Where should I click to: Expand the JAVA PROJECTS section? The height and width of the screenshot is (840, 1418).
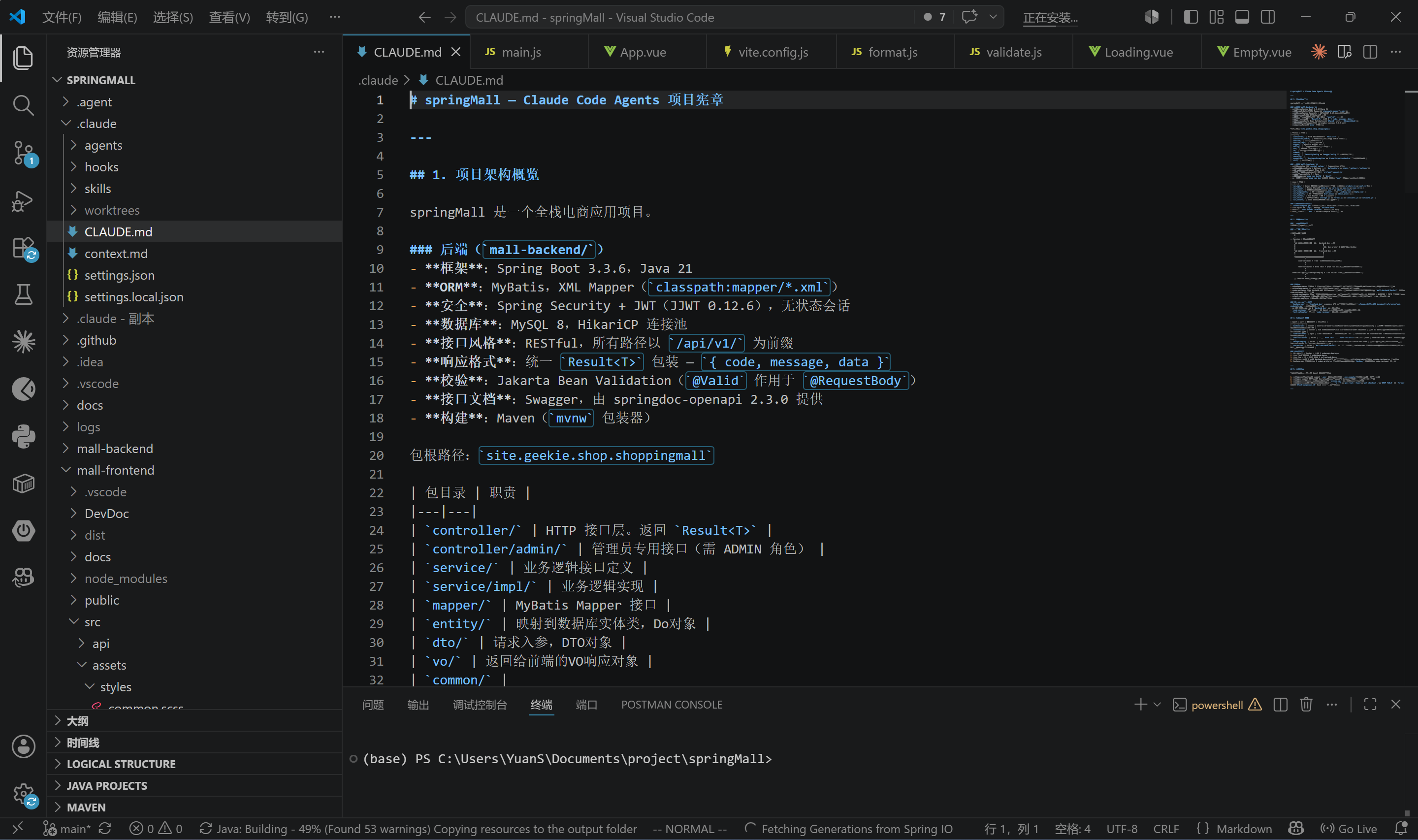[195, 786]
